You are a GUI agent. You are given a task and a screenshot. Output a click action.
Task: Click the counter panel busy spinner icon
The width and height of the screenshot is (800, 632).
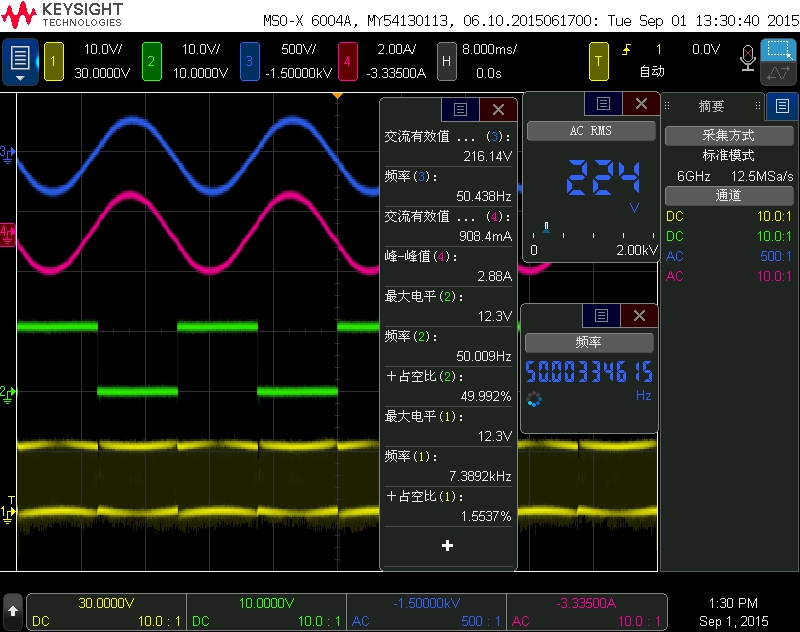[534, 399]
